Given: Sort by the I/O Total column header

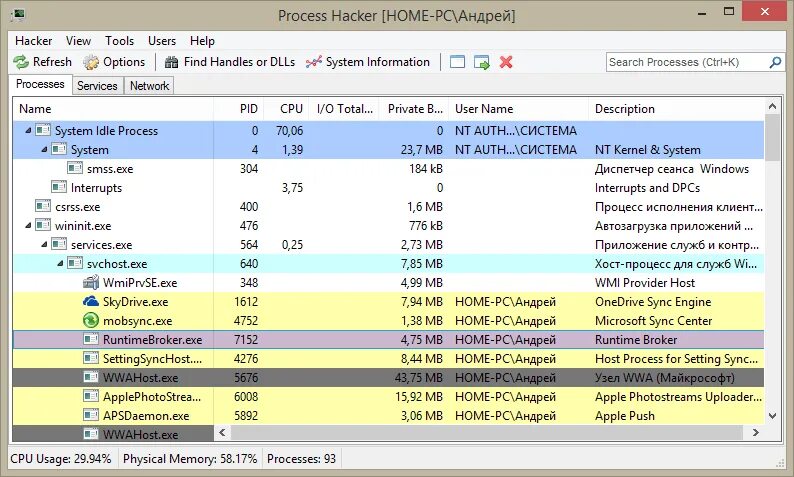Looking at the screenshot, I should pyautogui.click(x=344, y=109).
